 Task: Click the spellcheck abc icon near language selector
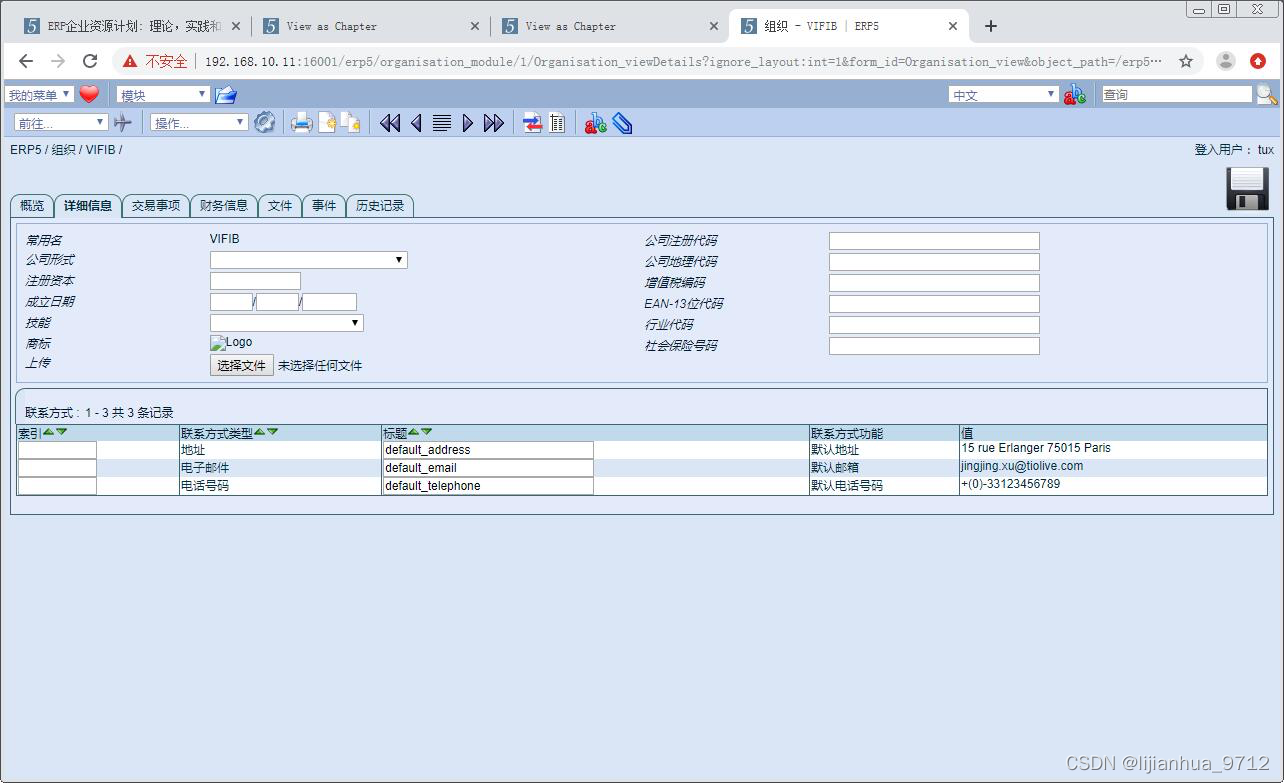point(1075,94)
